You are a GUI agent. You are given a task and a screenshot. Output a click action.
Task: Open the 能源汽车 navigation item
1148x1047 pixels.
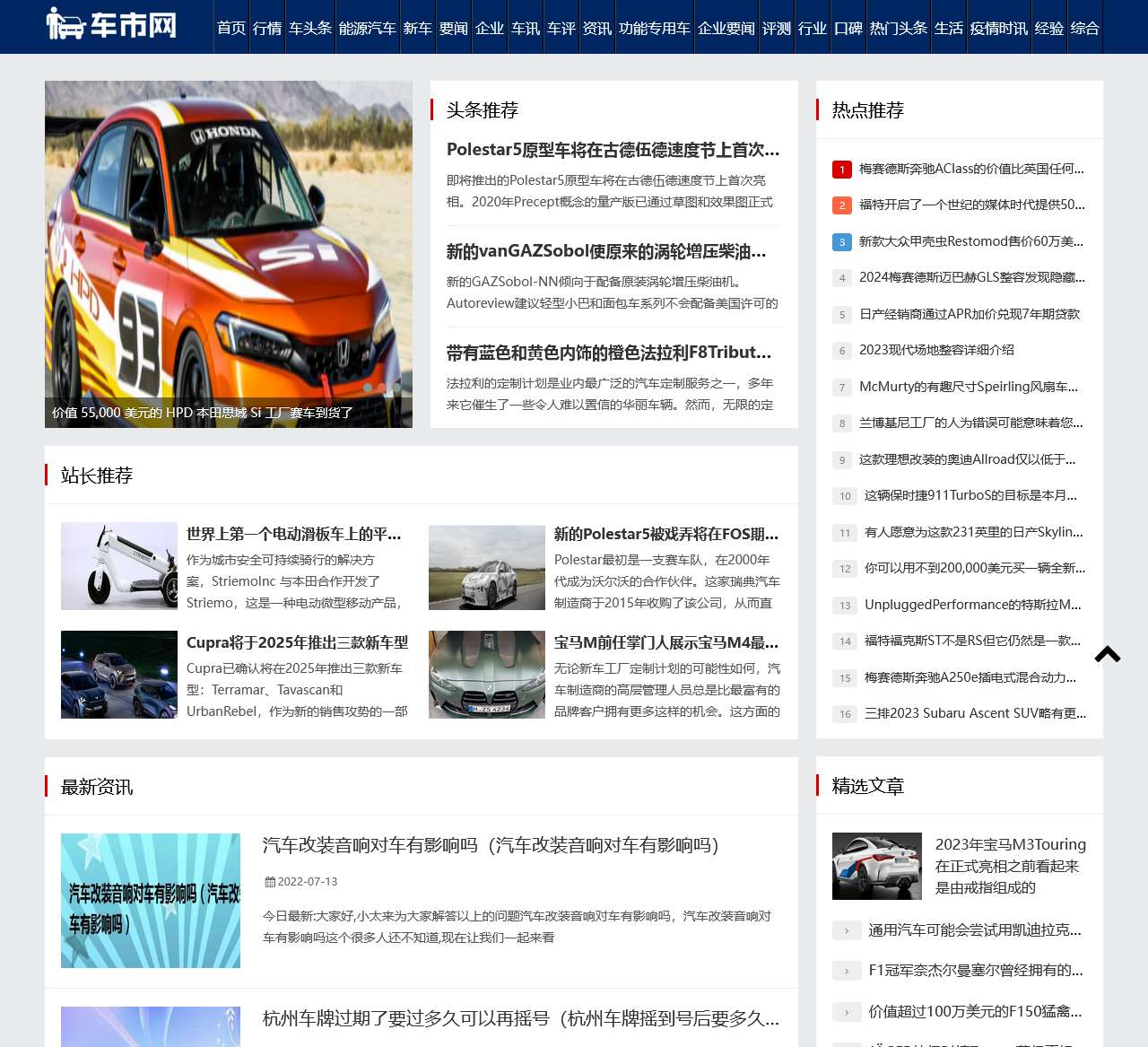(x=368, y=28)
